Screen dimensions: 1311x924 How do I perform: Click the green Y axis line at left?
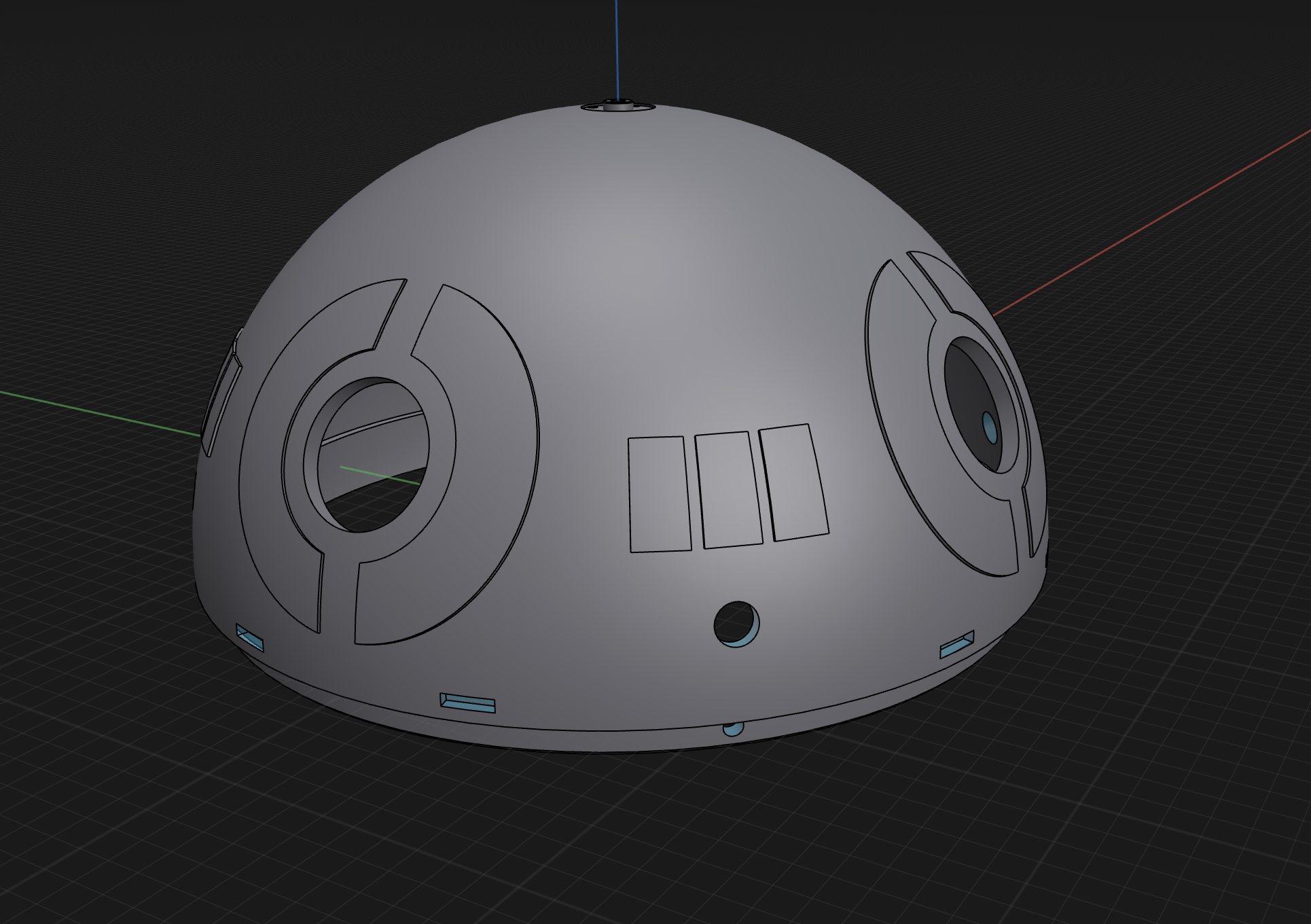click(x=101, y=412)
